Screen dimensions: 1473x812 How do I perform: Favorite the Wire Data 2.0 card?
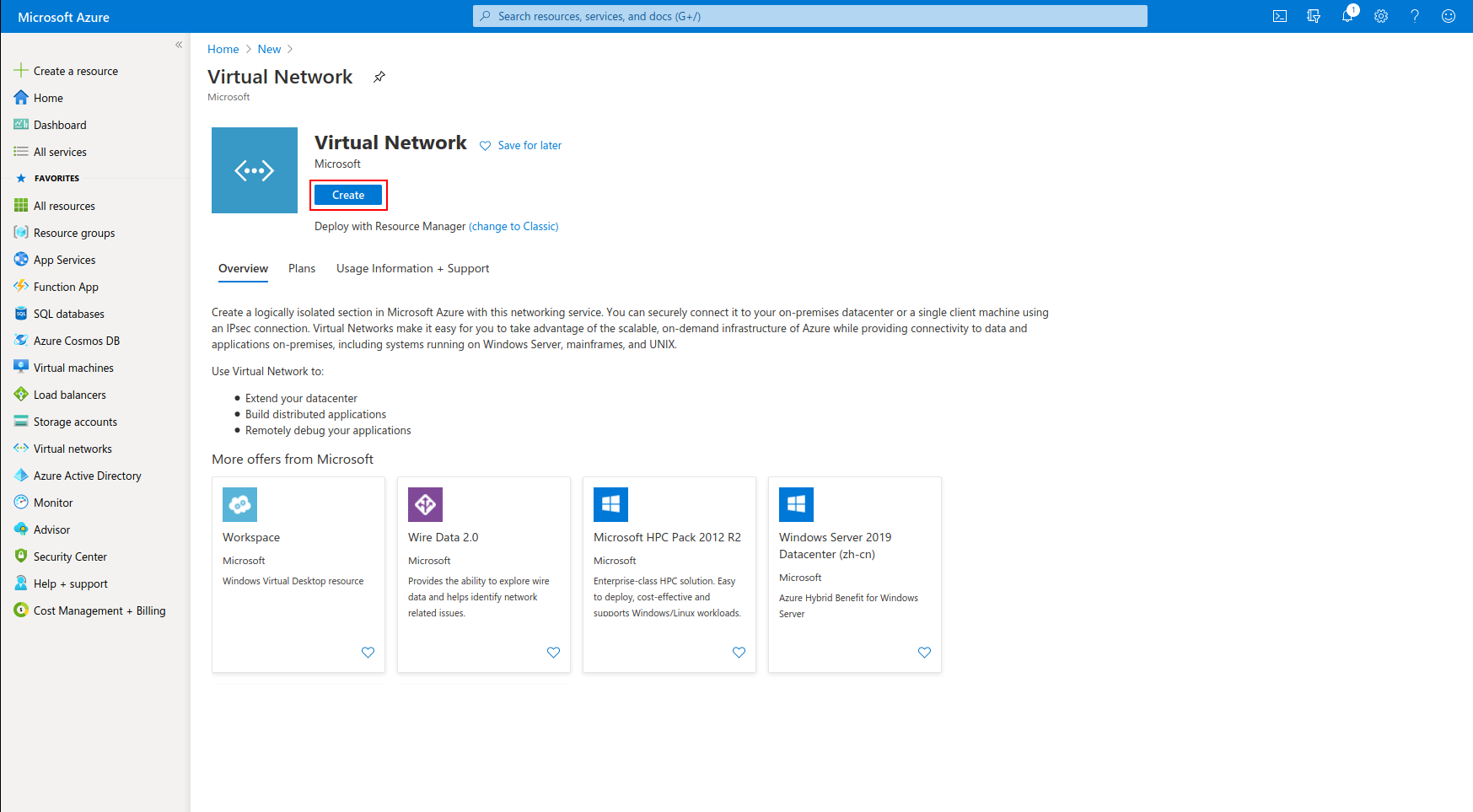point(553,653)
